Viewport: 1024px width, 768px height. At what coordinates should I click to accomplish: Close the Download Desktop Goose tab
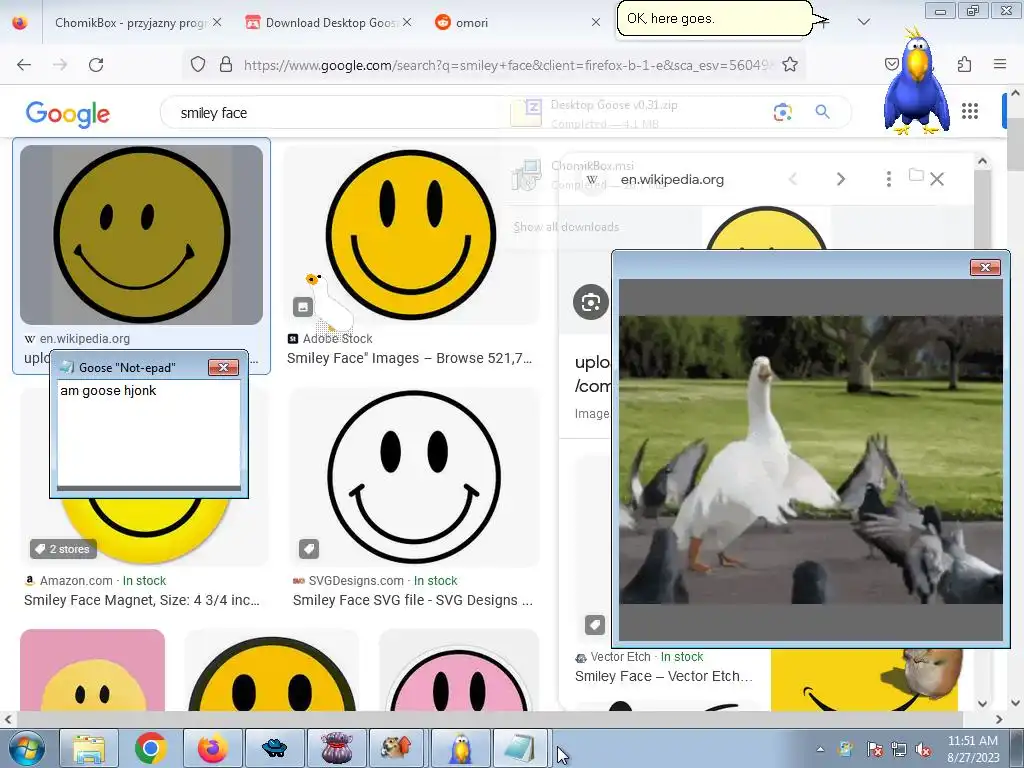407,22
